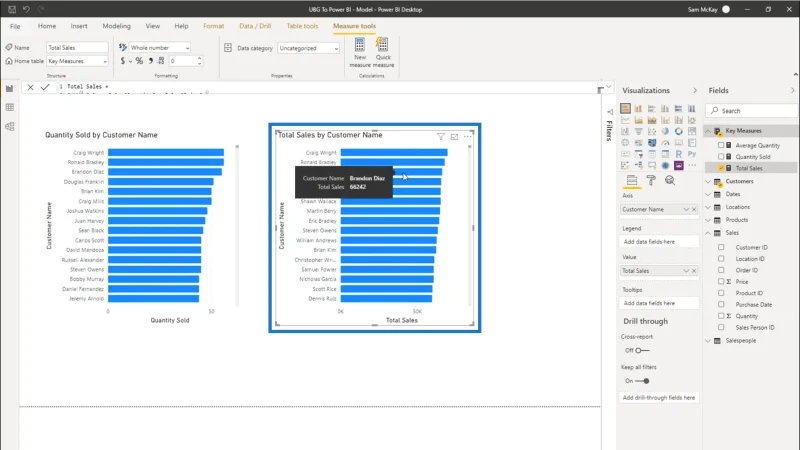The image size is (800, 450).
Task: Open the Table tools tab
Action: pyautogui.click(x=302, y=26)
